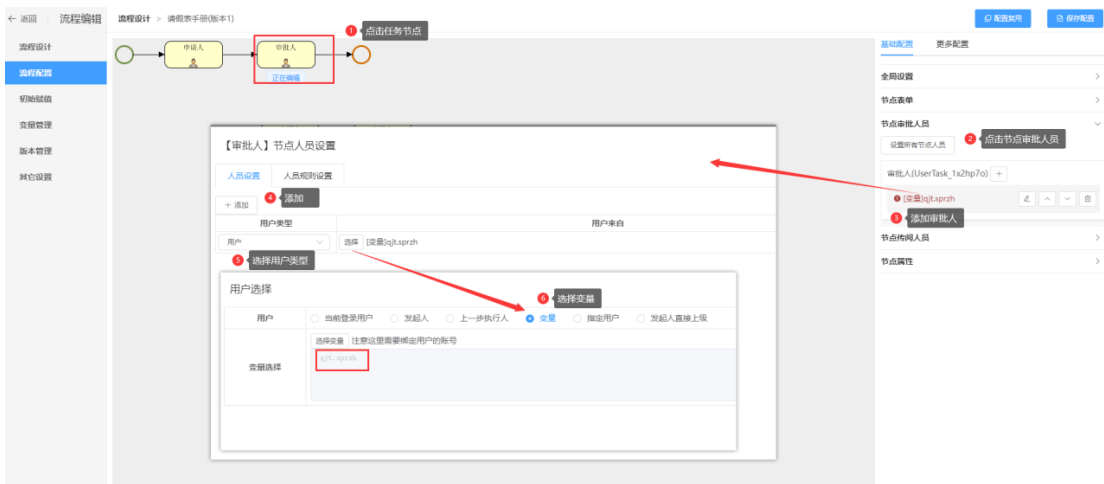The height and width of the screenshot is (484, 1104).
Task: Click the 返回 back arrow
Action: click(x=11, y=19)
